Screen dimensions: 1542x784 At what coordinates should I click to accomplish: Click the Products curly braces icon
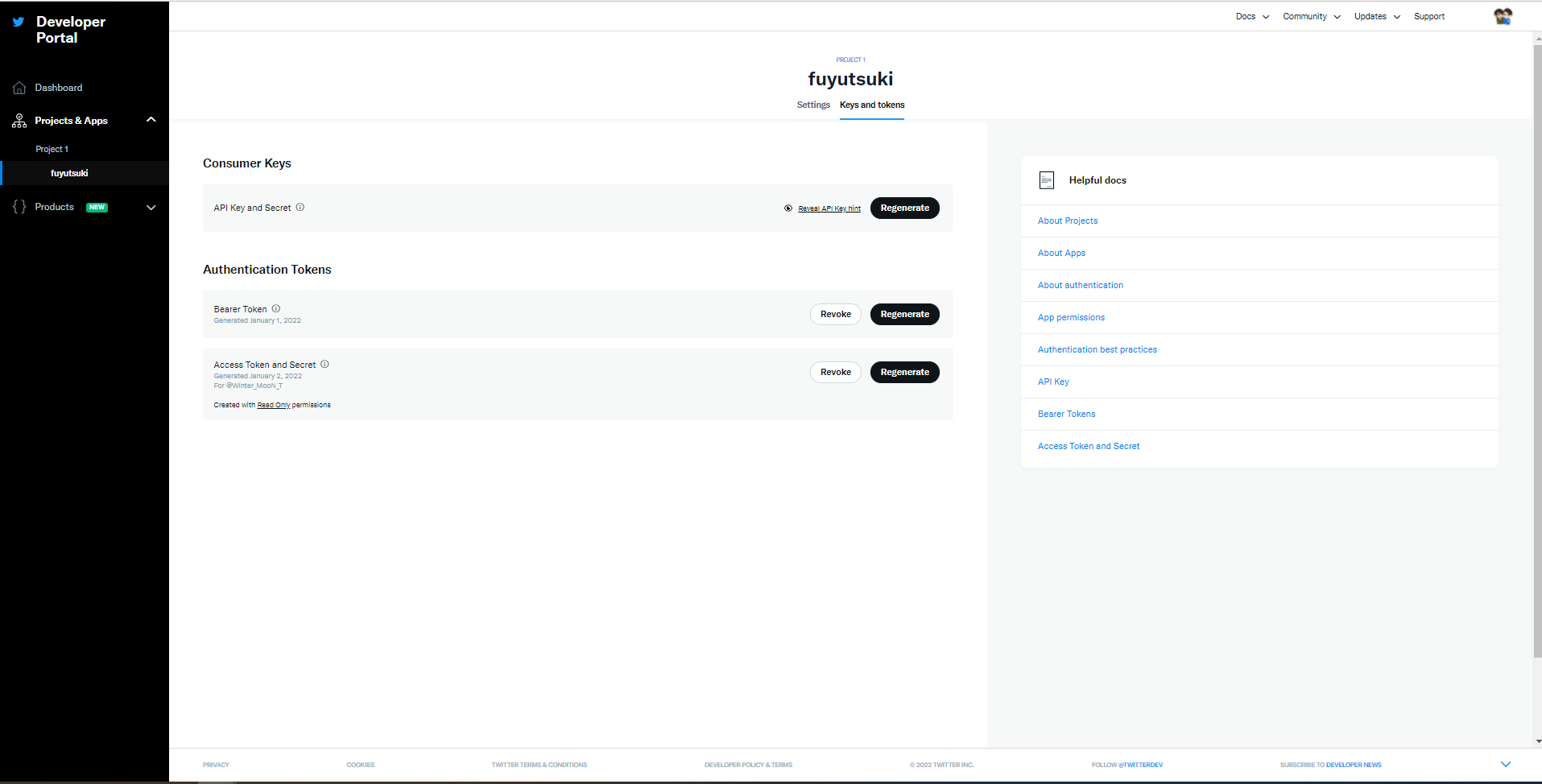tap(19, 207)
